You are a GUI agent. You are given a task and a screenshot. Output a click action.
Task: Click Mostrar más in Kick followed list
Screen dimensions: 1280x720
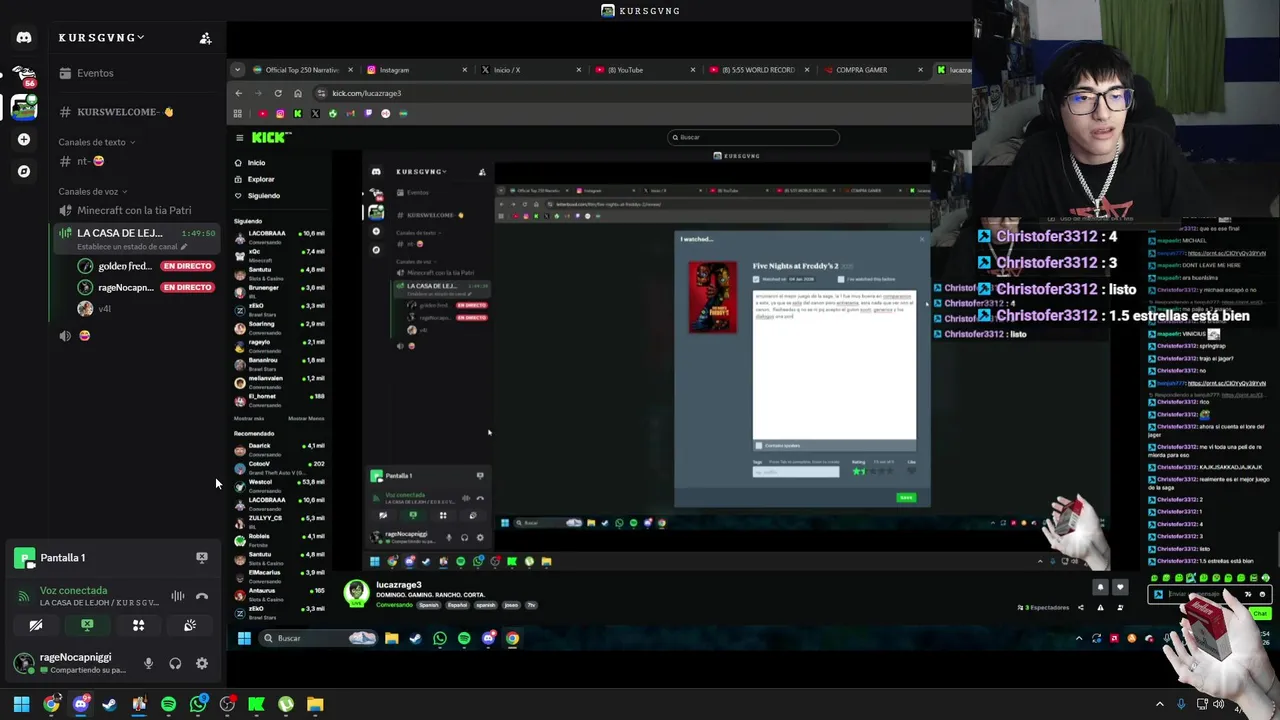249,418
